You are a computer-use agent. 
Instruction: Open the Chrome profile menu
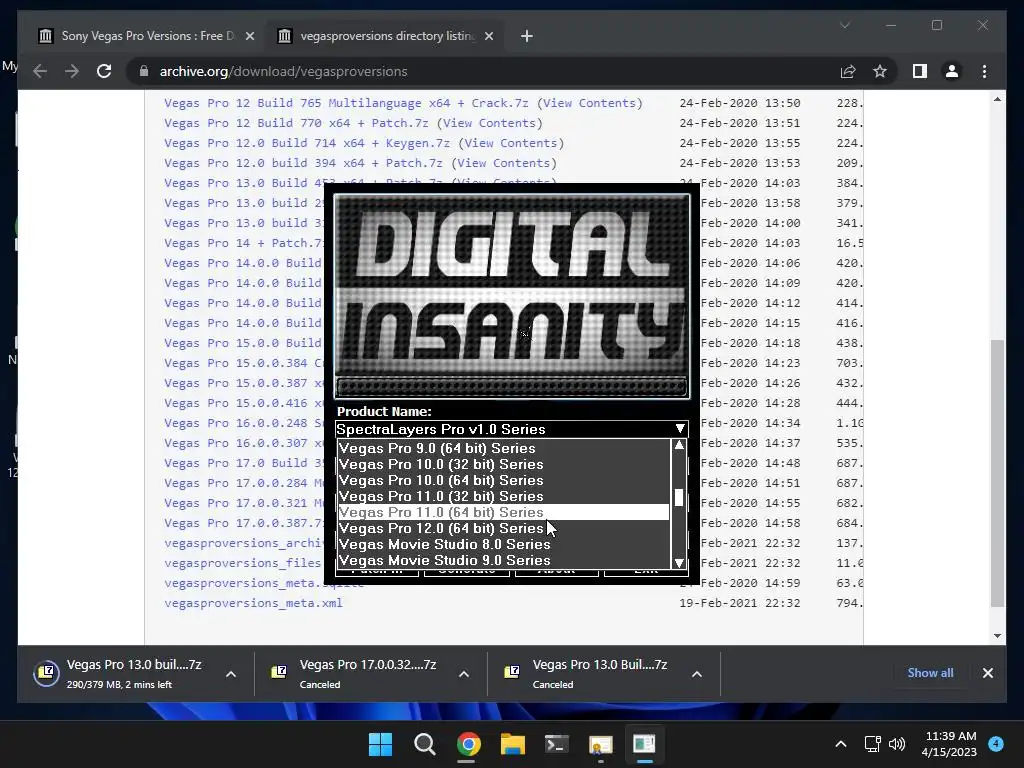coord(952,71)
